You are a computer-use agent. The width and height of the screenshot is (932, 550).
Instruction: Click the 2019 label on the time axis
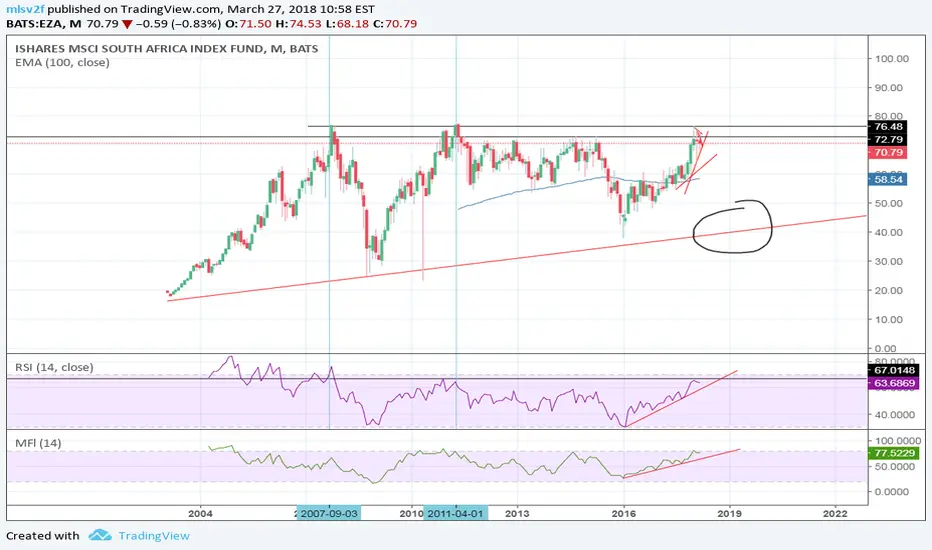pyautogui.click(x=729, y=513)
